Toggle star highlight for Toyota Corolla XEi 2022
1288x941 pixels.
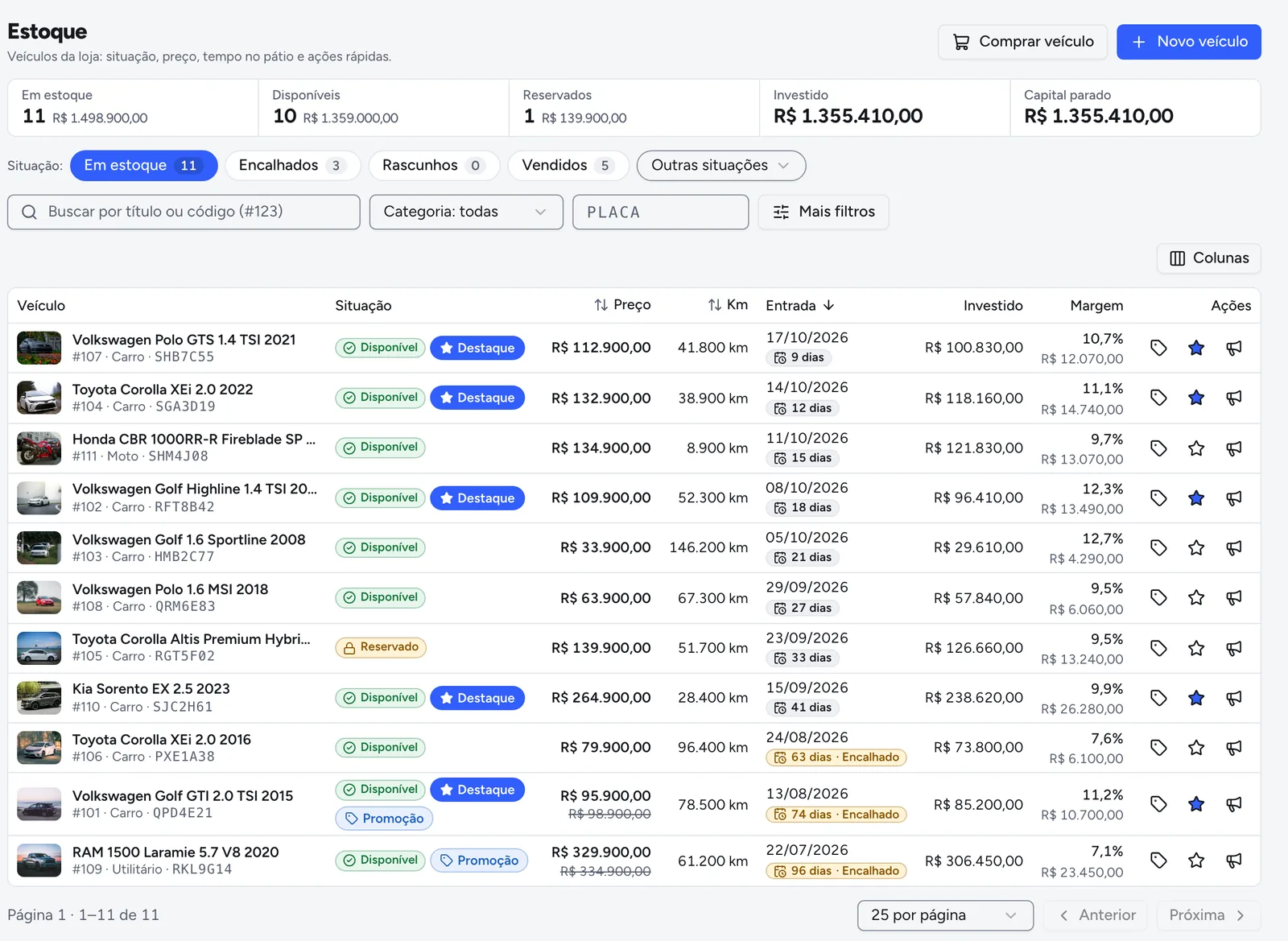1196,398
